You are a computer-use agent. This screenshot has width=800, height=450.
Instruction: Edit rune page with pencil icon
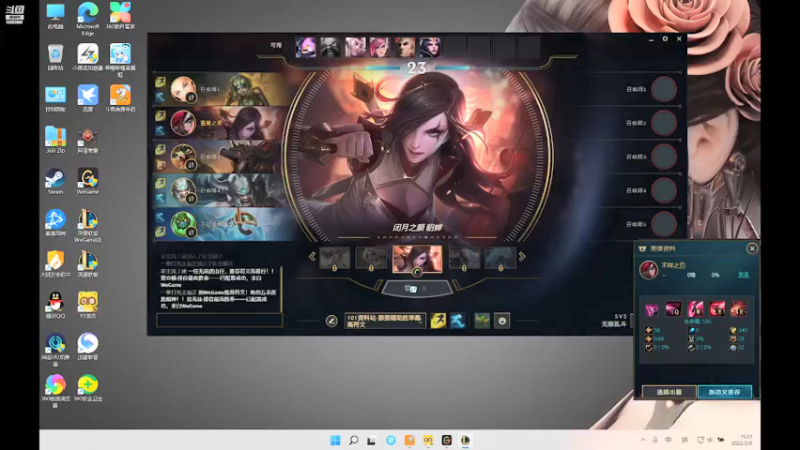pyautogui.click(x=332, y=321)
